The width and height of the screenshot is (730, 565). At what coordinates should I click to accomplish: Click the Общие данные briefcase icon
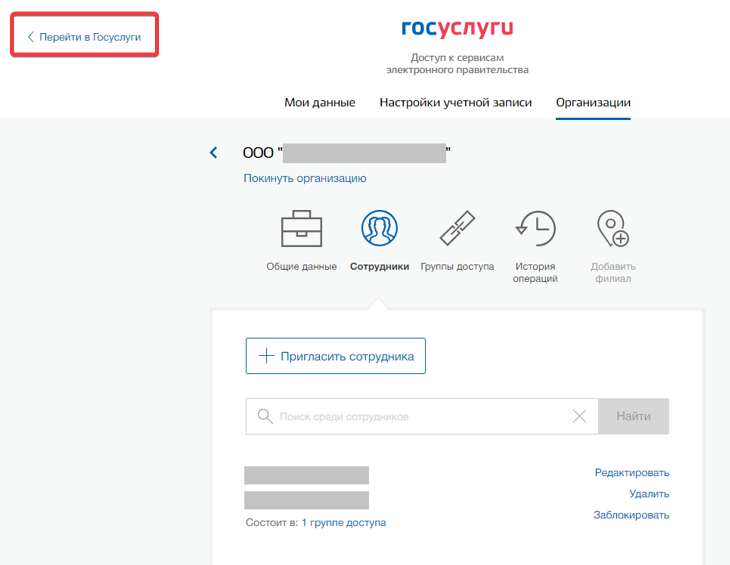click(301, 228)
